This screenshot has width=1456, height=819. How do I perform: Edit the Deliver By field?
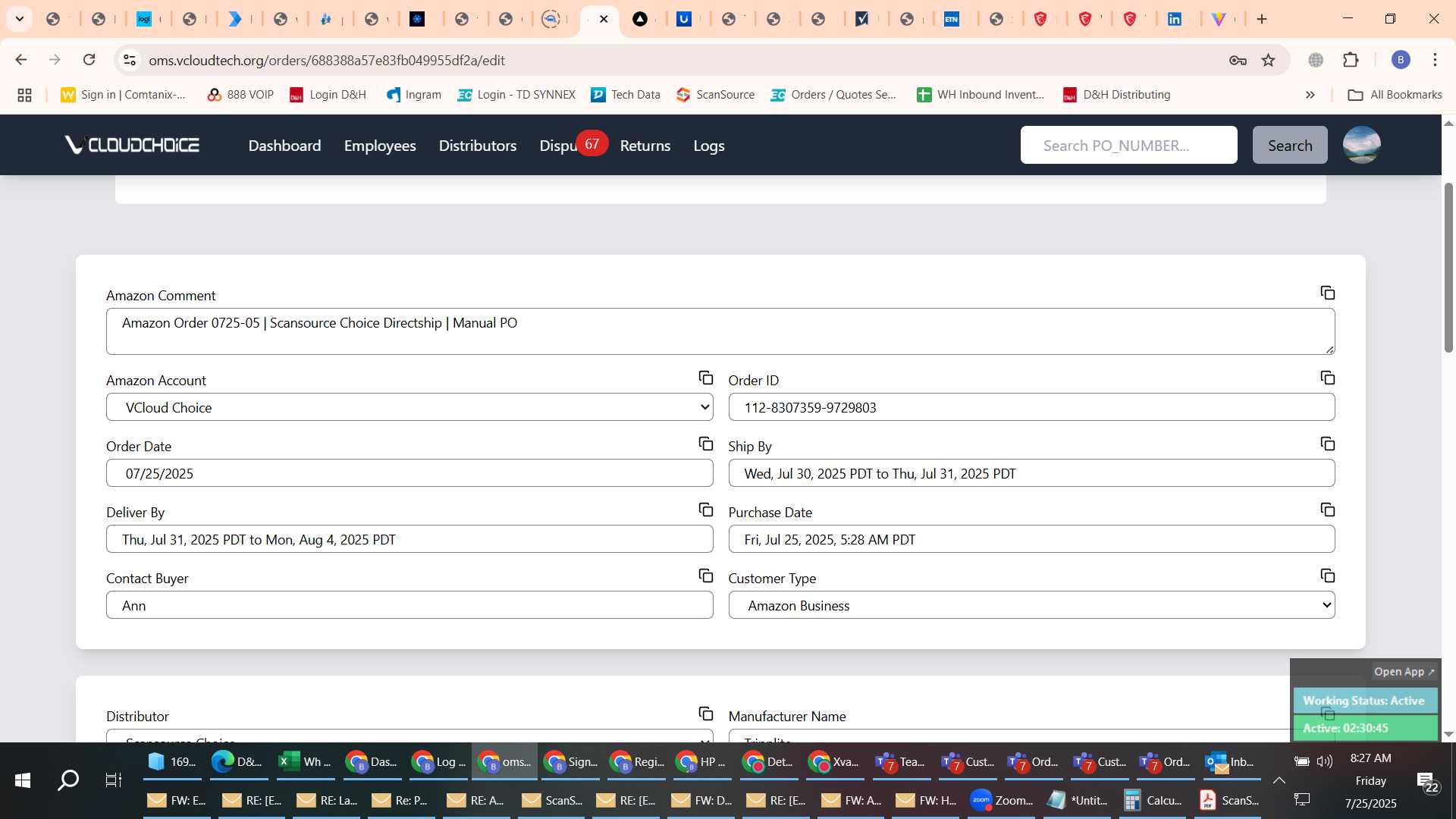409,539
